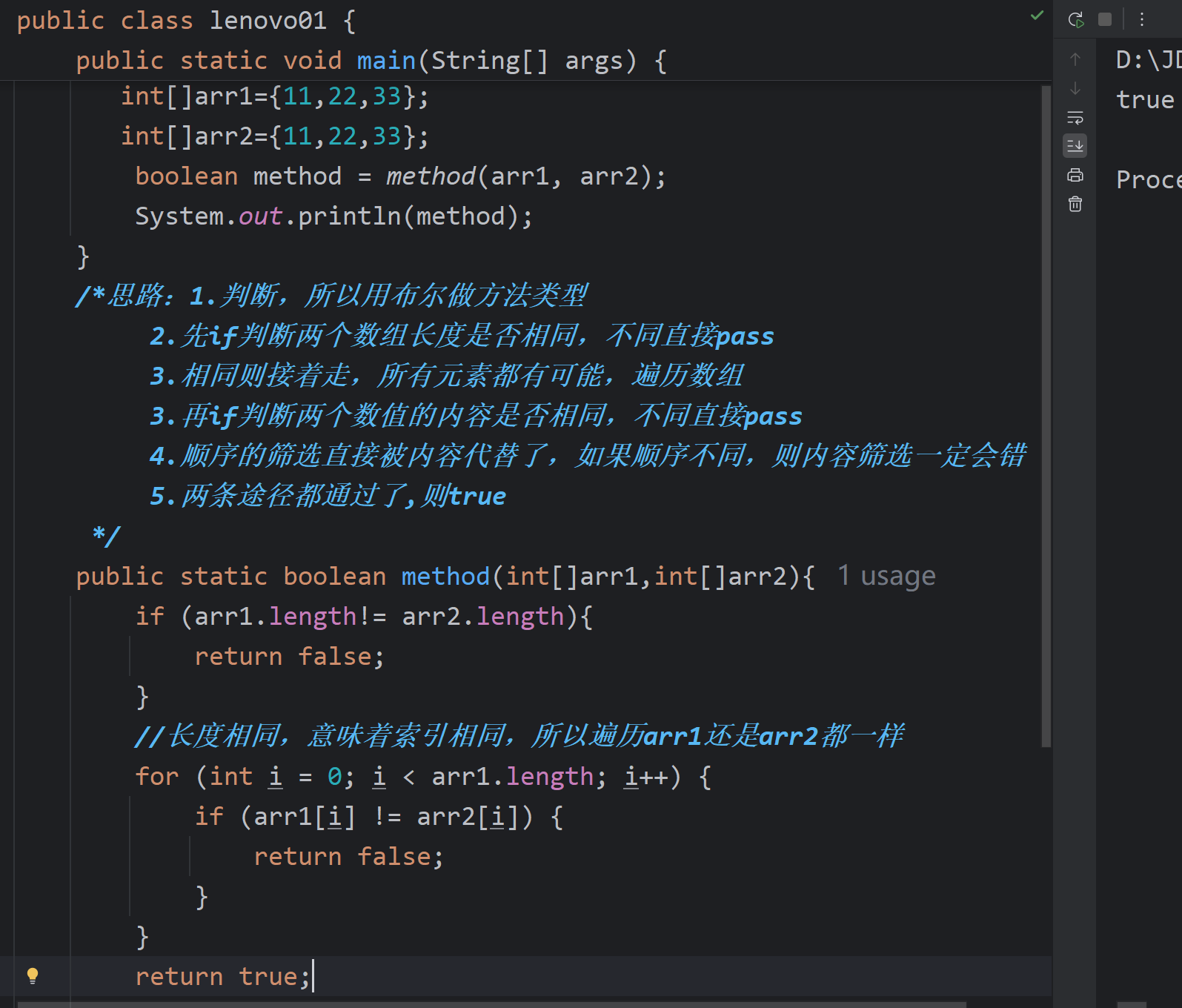Click 'true' output in the console

pyautogui.click(x=1145, y=99)
